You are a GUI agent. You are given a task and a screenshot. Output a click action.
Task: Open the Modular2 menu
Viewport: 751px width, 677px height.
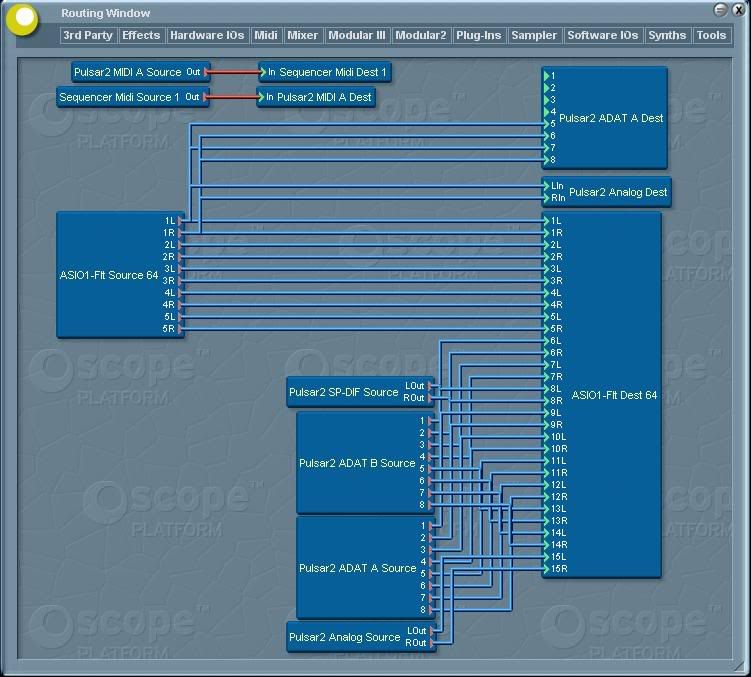click(421, 35)
